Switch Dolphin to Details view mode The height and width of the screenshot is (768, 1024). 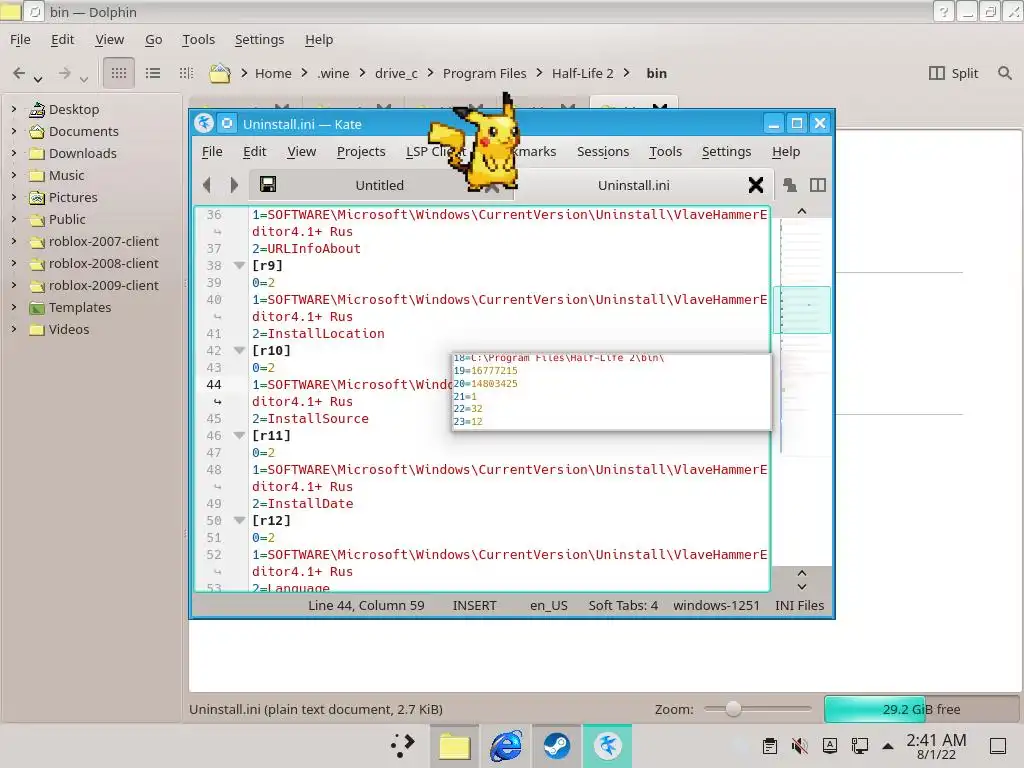186,72
